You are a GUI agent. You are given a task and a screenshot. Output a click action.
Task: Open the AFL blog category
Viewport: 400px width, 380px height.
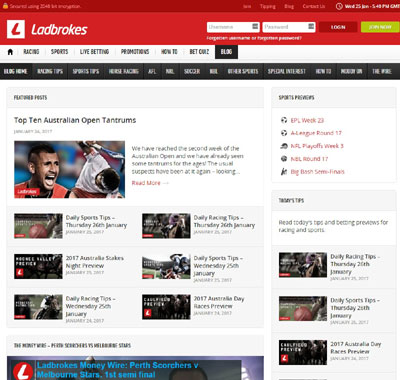(152, 71)
